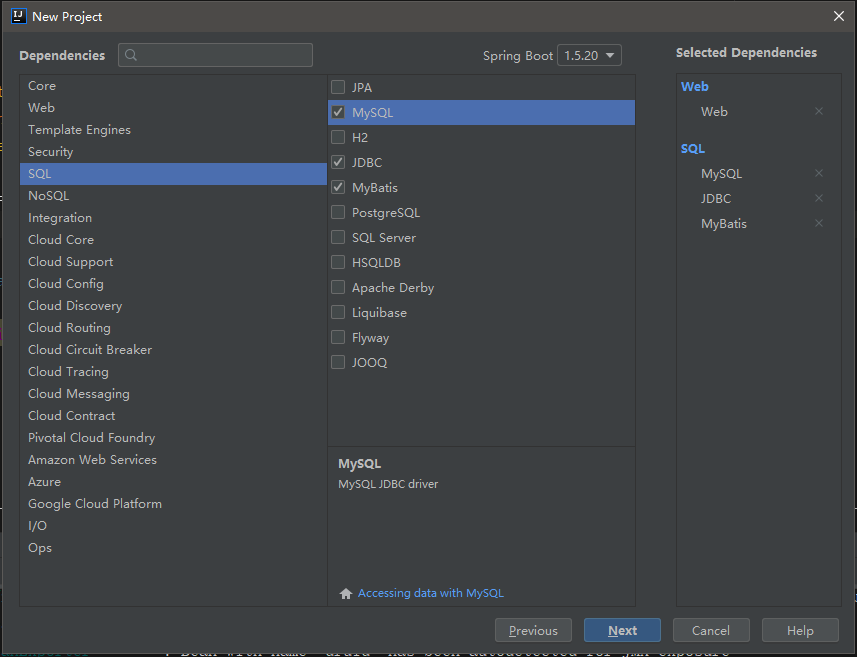Select MyBatis in Selected Dependencies list
The image size is (857, 657).
724,224
